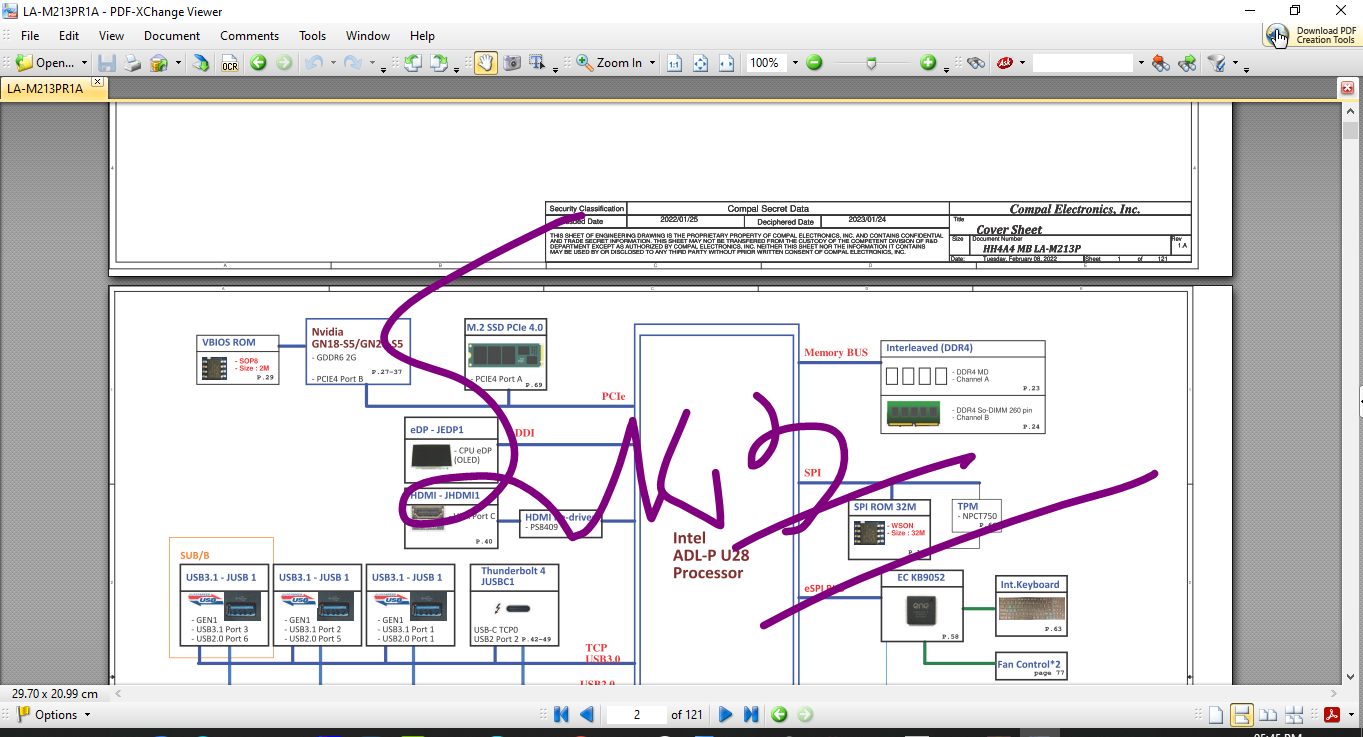Viewport: 1363px width, 737px height.
Task: Go to the next page
Action: click(726, 714)
